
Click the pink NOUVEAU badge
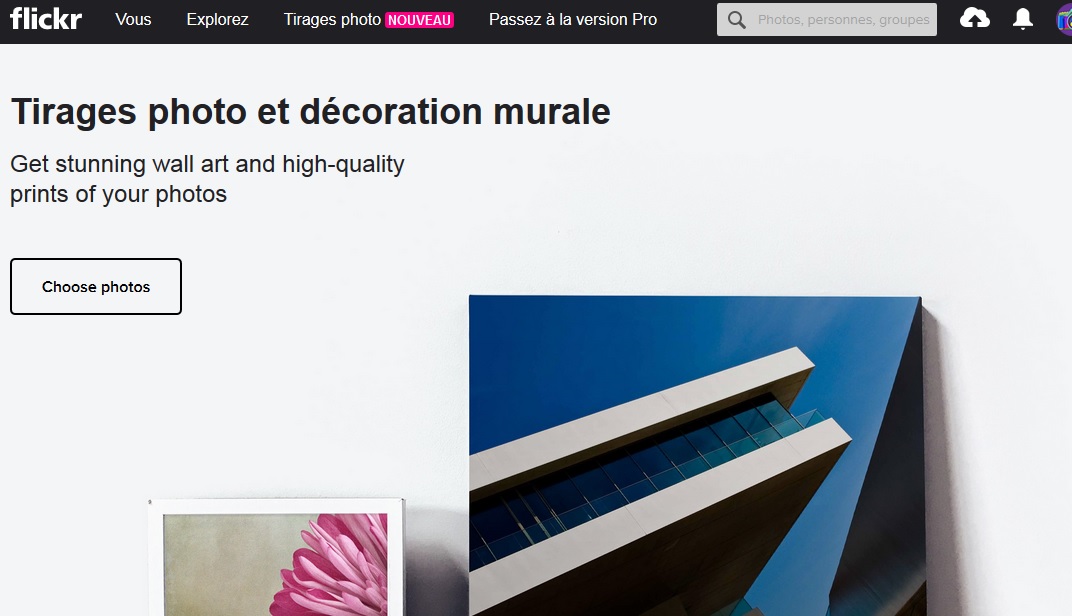422,18
